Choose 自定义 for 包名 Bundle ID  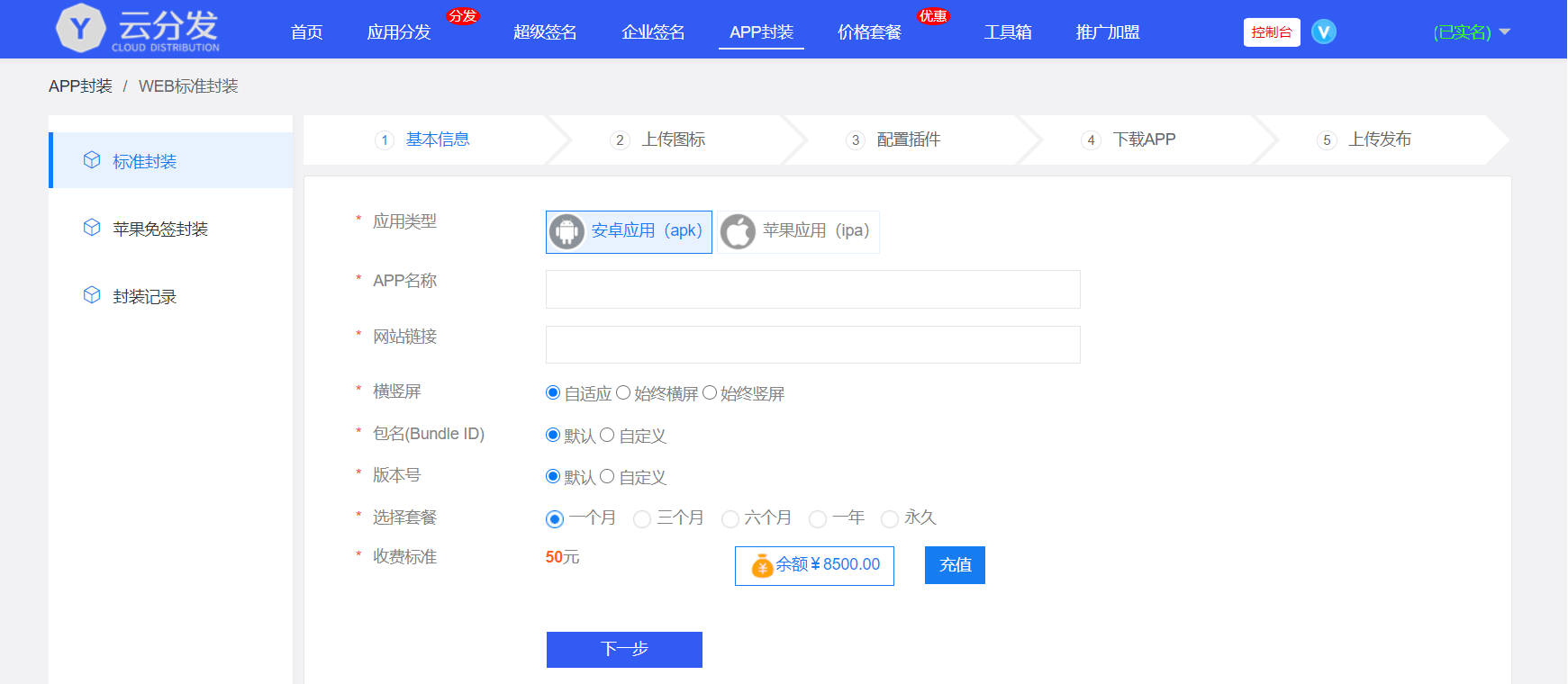click(x=607, y=436)
